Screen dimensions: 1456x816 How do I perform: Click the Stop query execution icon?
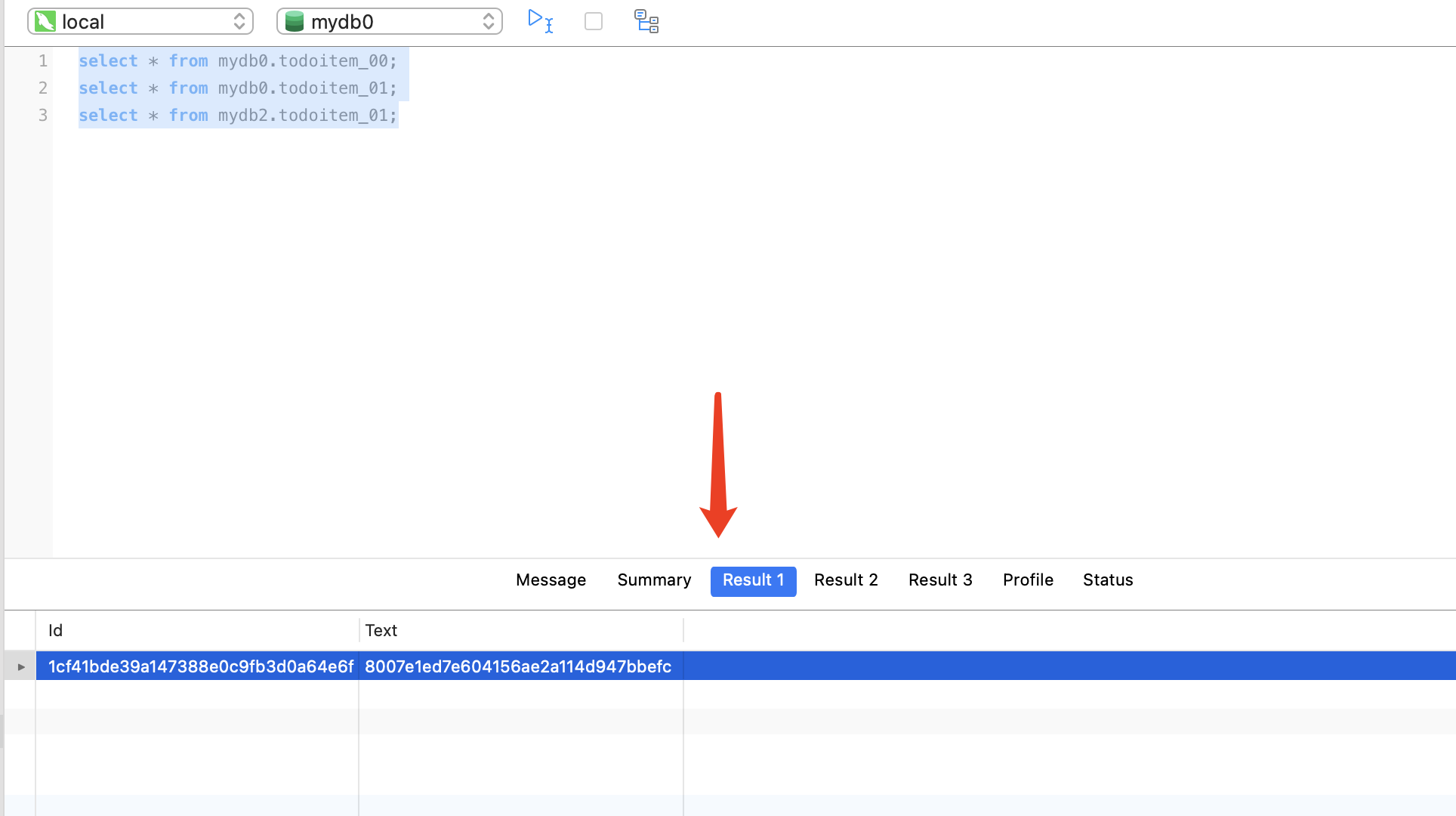[593, 21]
